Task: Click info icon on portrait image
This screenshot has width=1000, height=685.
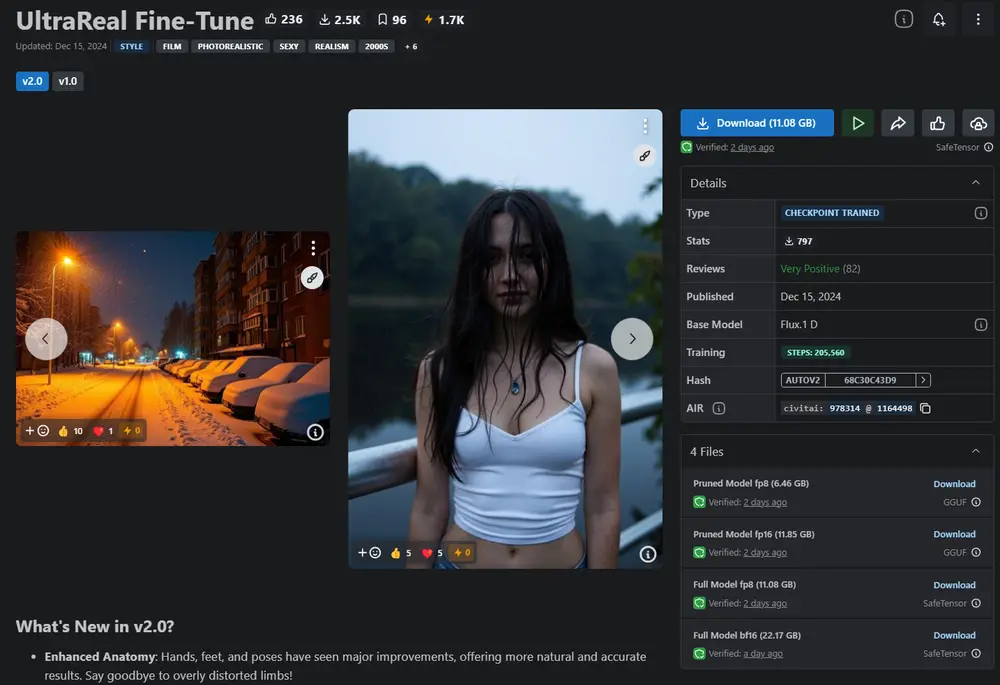Action: (x=647, y=554)
